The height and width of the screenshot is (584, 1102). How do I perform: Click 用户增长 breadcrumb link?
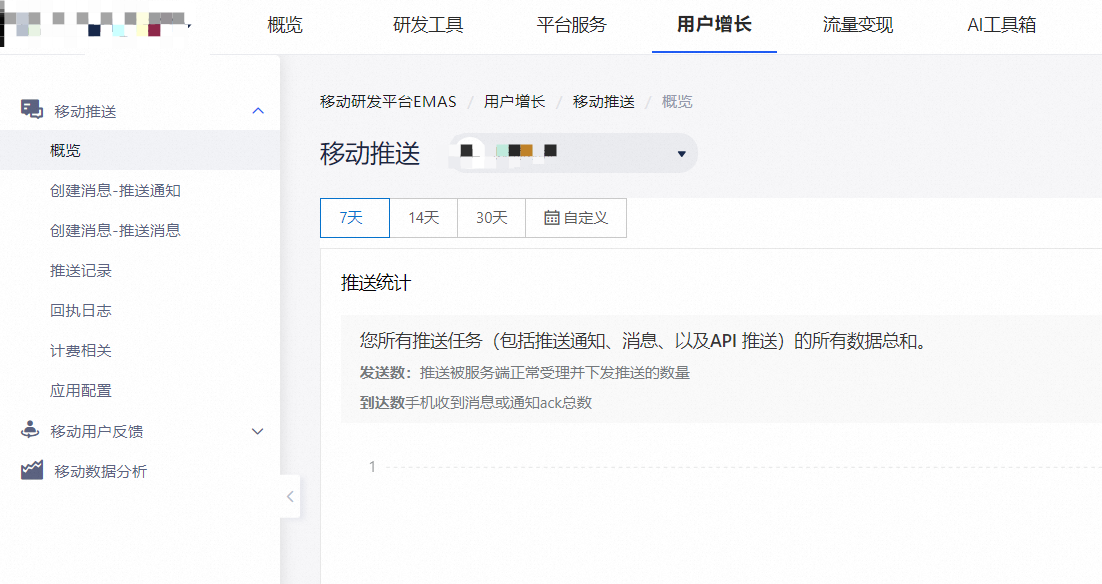(514, 102)
